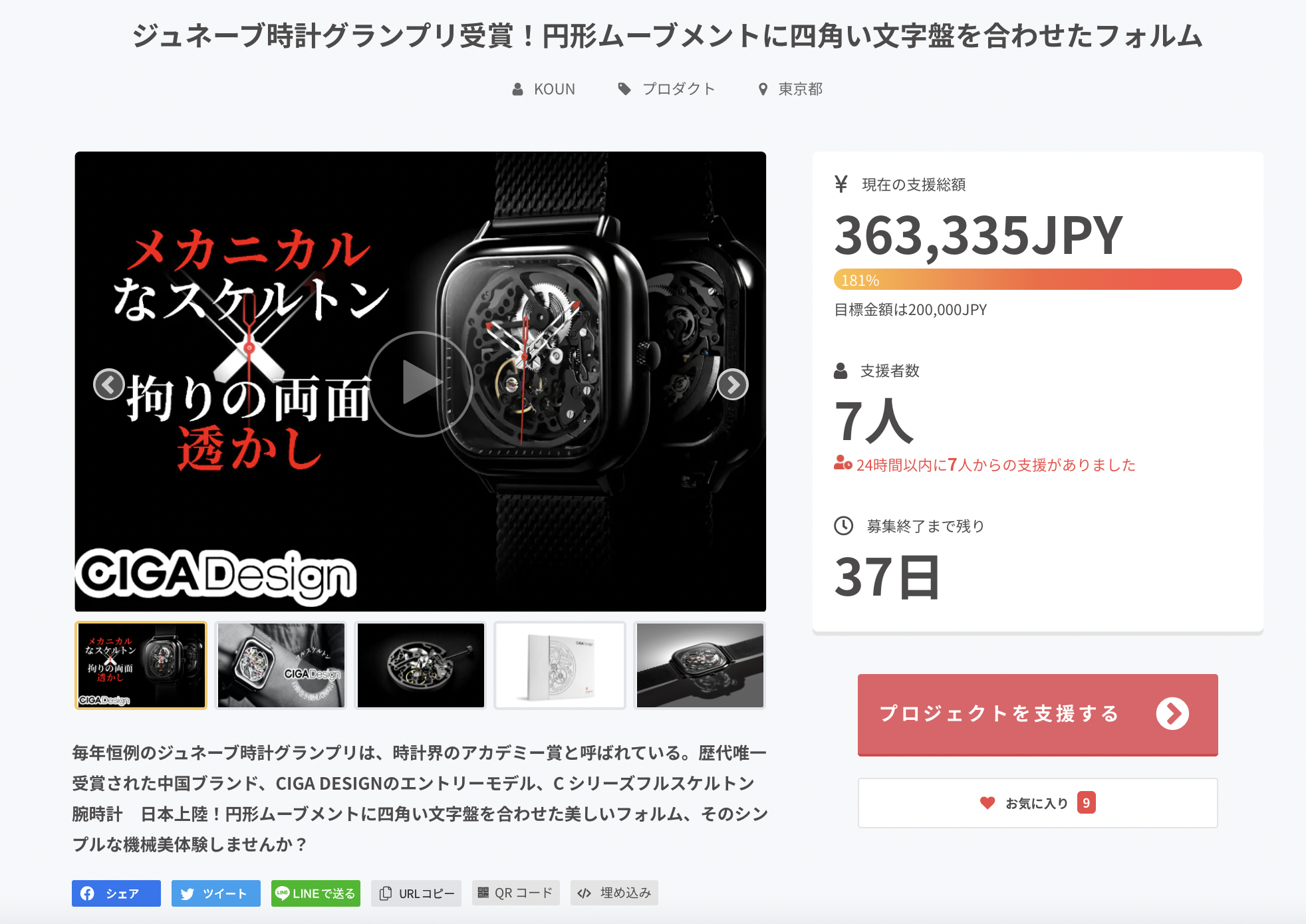The width and height of the screenshot is (1306, 924).
Task: Select the watch movement thumbnail
Action: pos(420,665)
